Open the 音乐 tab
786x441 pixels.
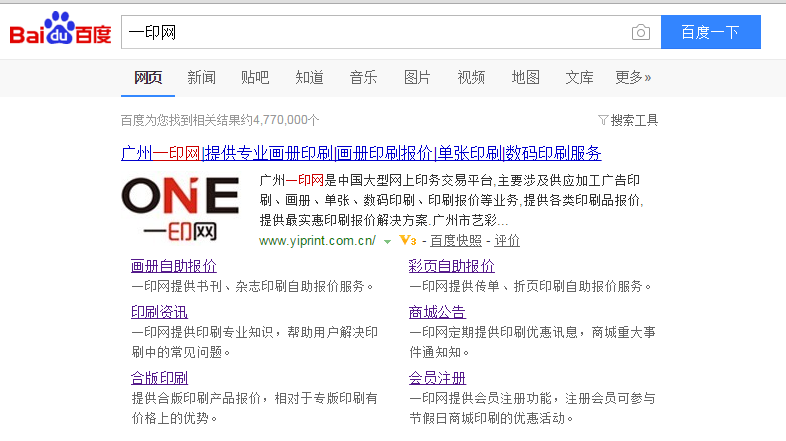pyautogui.click(x=363, y=78)
